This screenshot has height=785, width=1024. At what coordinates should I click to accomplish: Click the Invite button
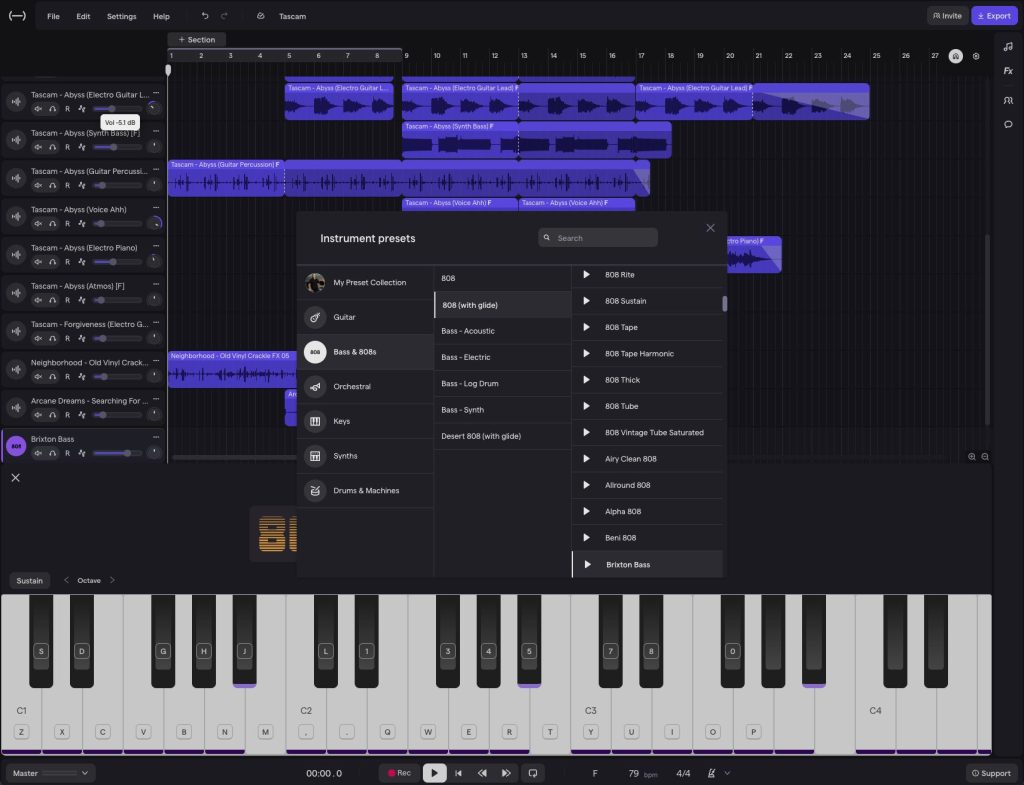click(947, 16)
